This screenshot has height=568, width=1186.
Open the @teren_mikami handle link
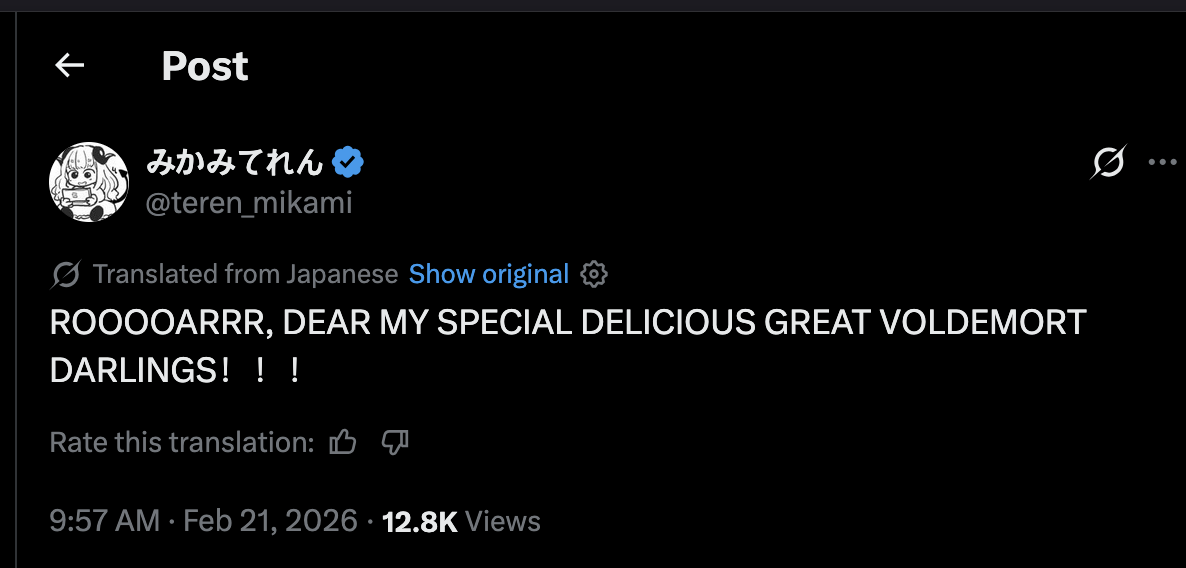pos(249,203)
